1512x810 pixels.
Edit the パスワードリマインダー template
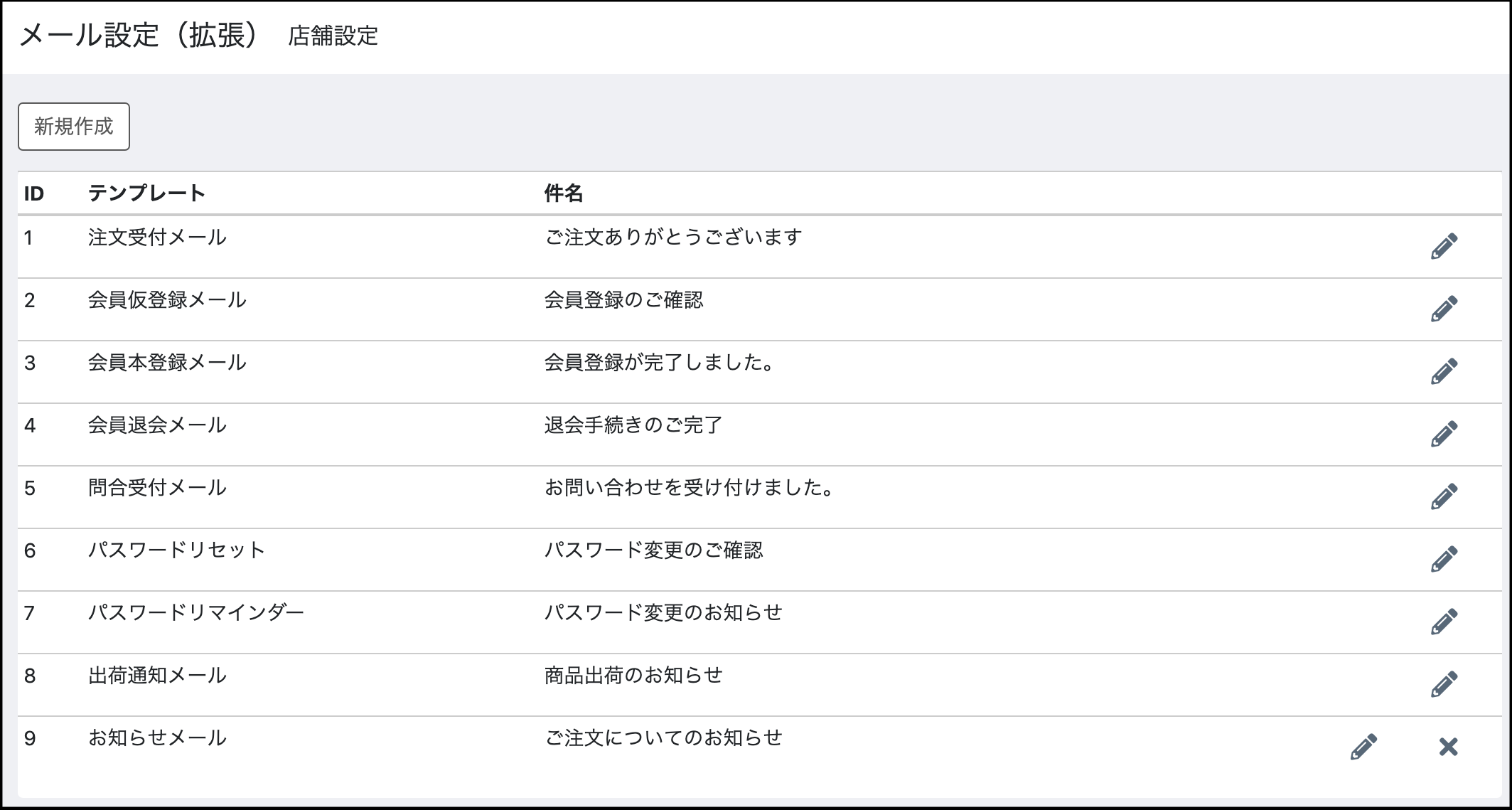[x=1444, y=622]
